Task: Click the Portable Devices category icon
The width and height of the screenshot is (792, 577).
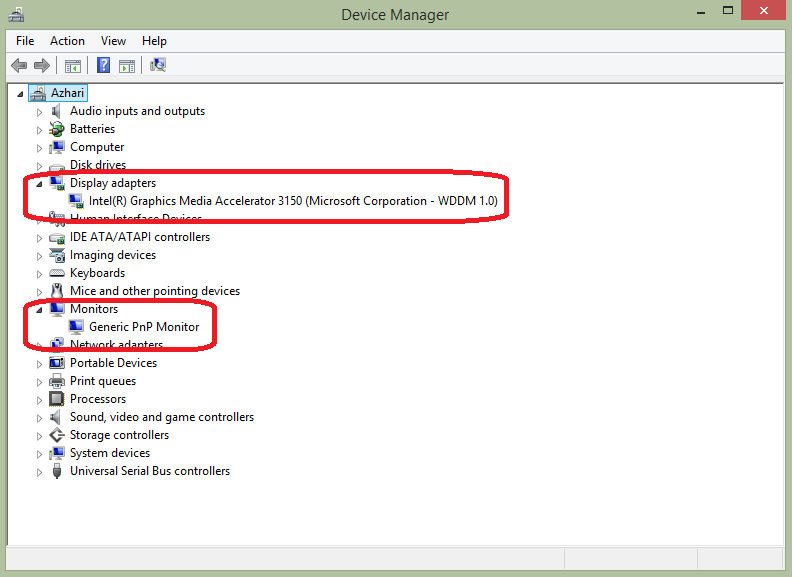Action: click(57, 363)
